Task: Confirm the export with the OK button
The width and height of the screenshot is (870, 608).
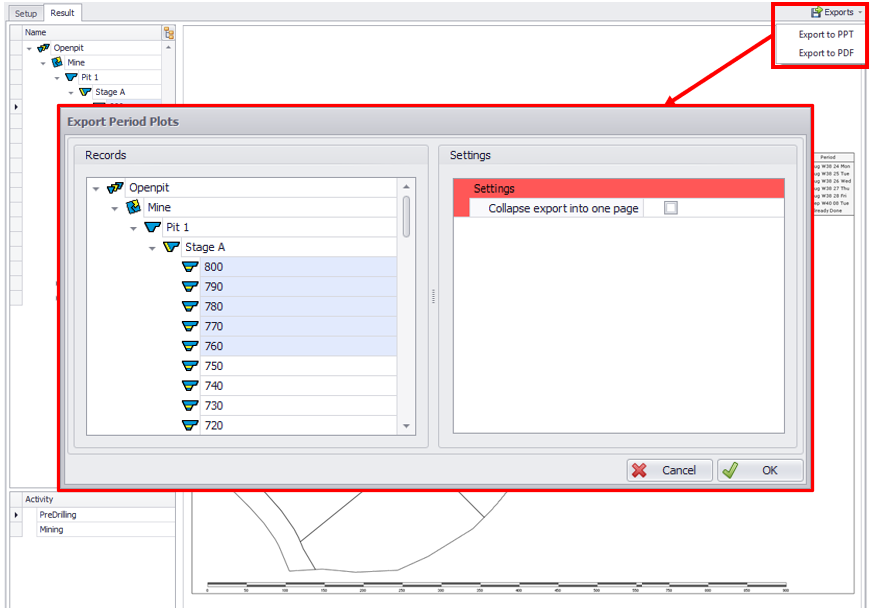Action: [760, 470]
